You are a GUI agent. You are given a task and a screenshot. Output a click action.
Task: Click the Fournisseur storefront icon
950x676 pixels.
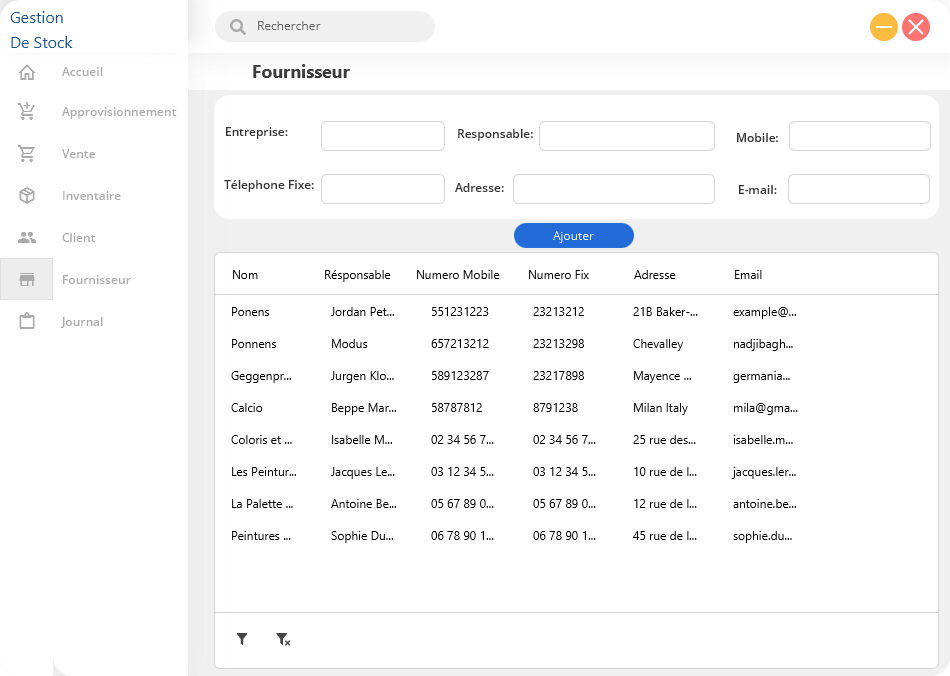point(27,279)
